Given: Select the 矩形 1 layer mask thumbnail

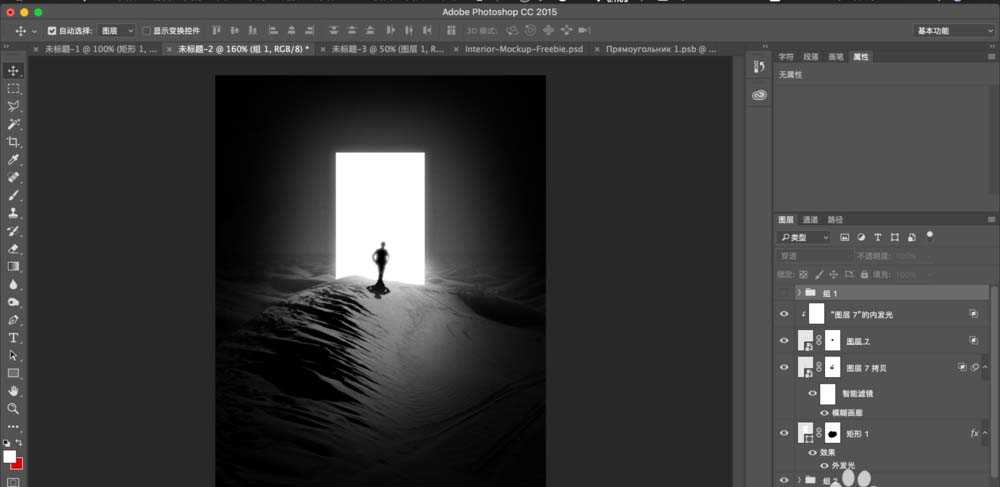Looking at the screenshot, I should [x=832, y=434].
